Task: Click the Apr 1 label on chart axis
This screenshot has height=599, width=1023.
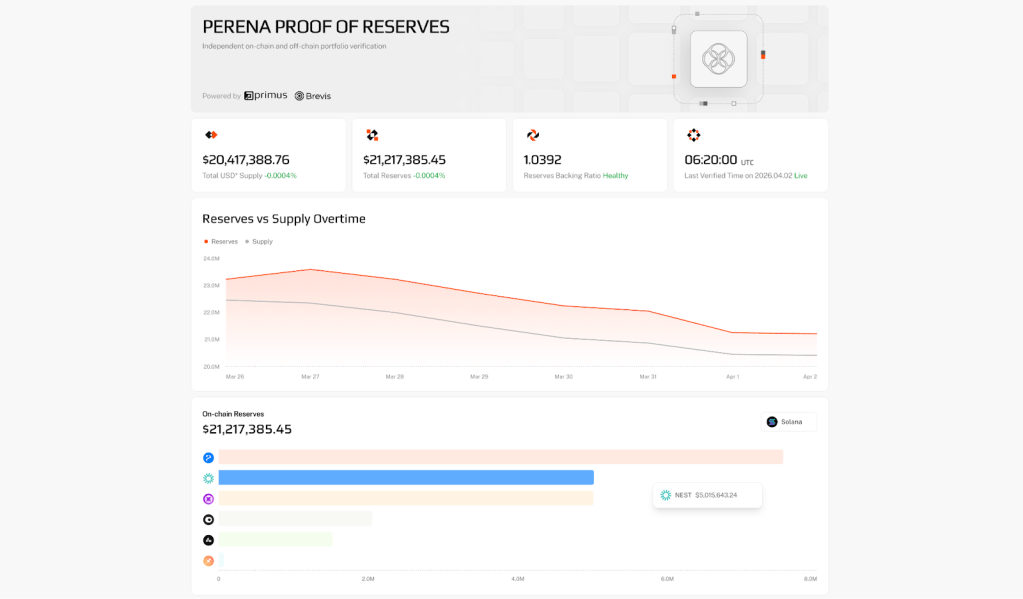Action: 732,377
